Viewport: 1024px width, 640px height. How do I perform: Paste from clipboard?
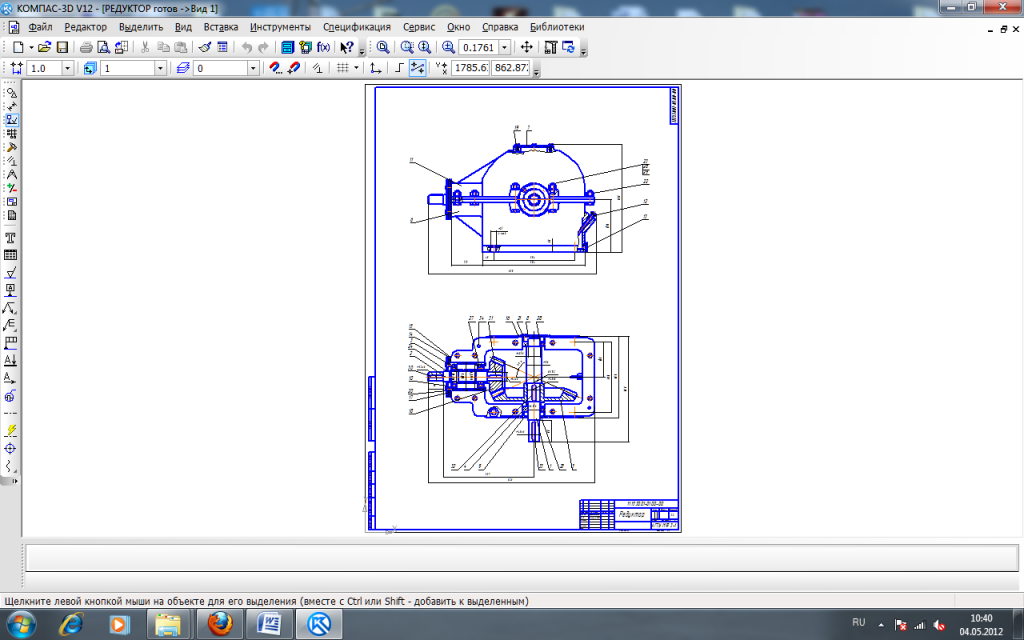tap(181, 47)
